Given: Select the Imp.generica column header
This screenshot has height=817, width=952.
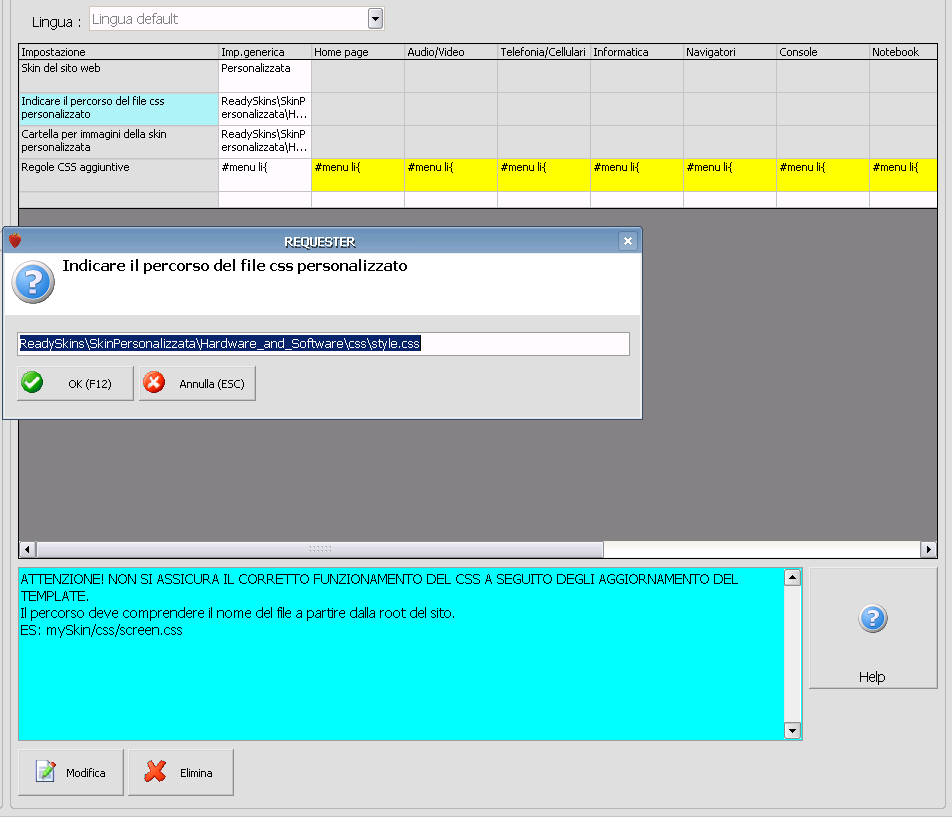Looking at the screenshot, I should (x=265, y=52).
